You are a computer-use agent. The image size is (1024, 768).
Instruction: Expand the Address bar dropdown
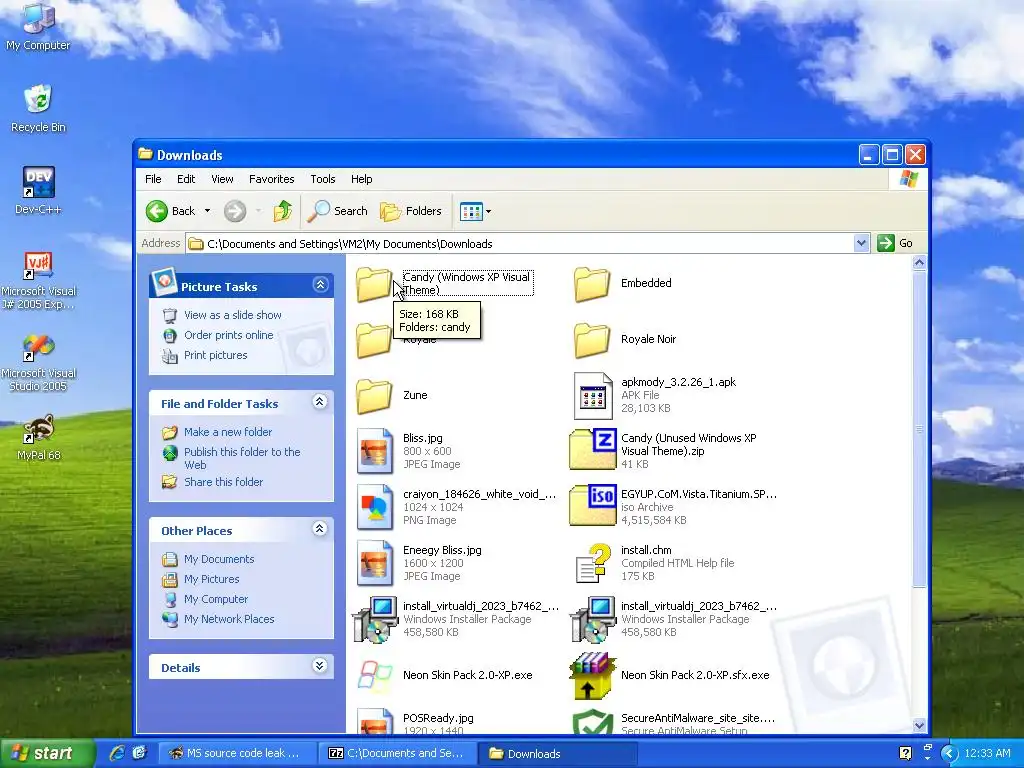tap(861, 243)
